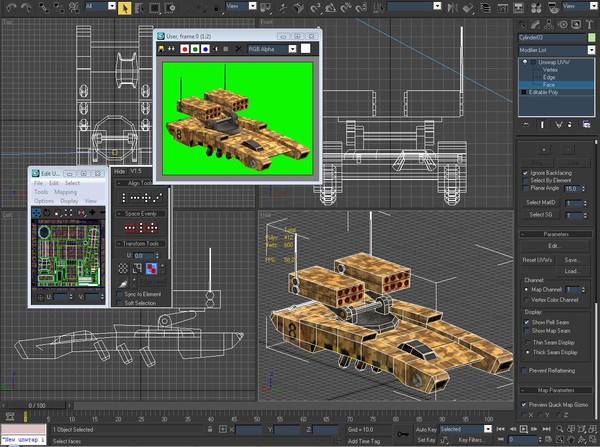600x447 pixels.
Task: Toggle Show Pelt Seam checkbox
Action: 527,322
